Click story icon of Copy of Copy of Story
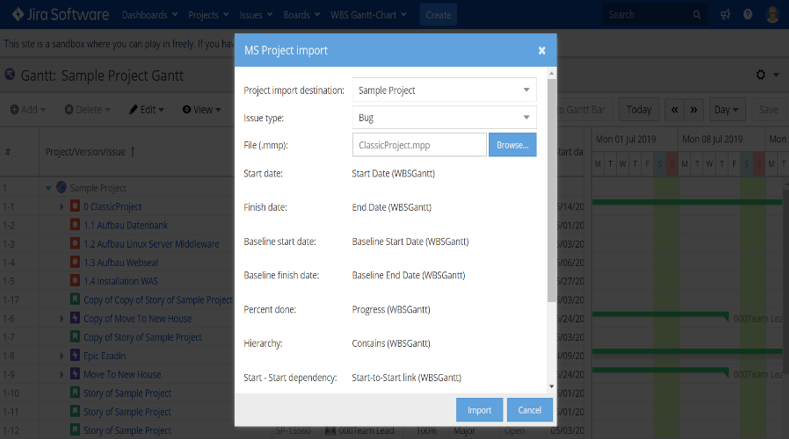 74,299
